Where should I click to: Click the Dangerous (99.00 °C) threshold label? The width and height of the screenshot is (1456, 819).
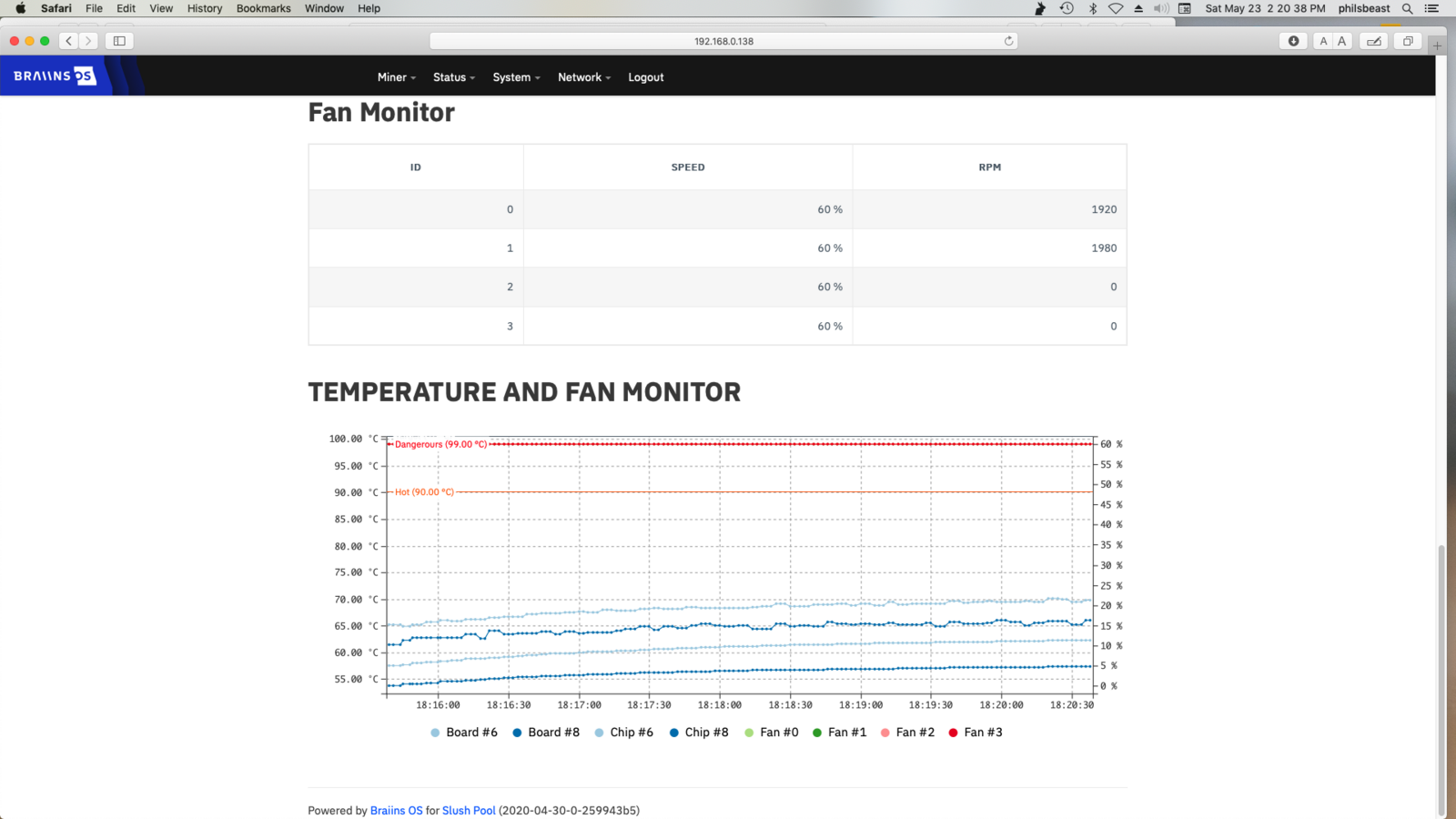coord(440,444)
